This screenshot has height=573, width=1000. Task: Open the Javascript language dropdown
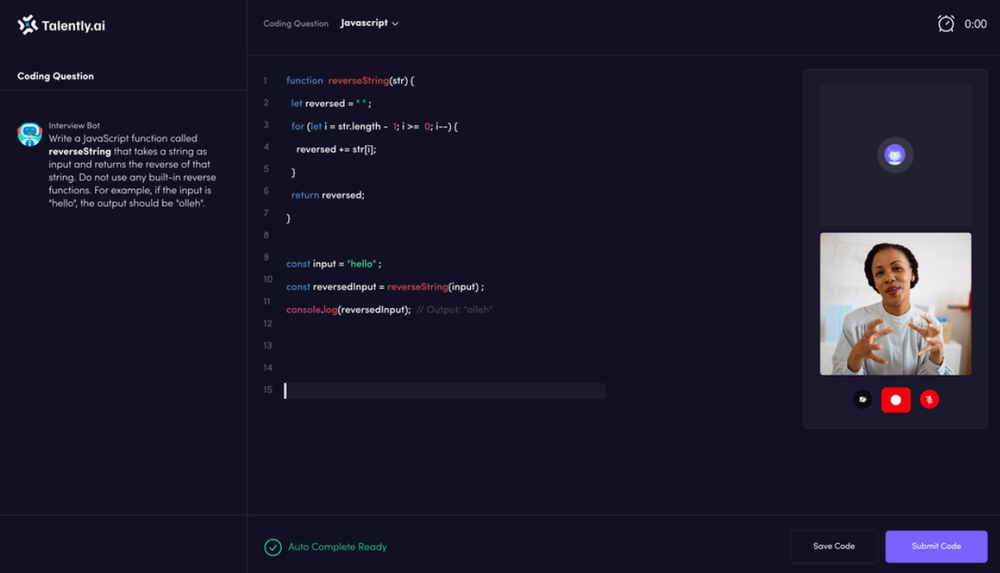(369, 23)
